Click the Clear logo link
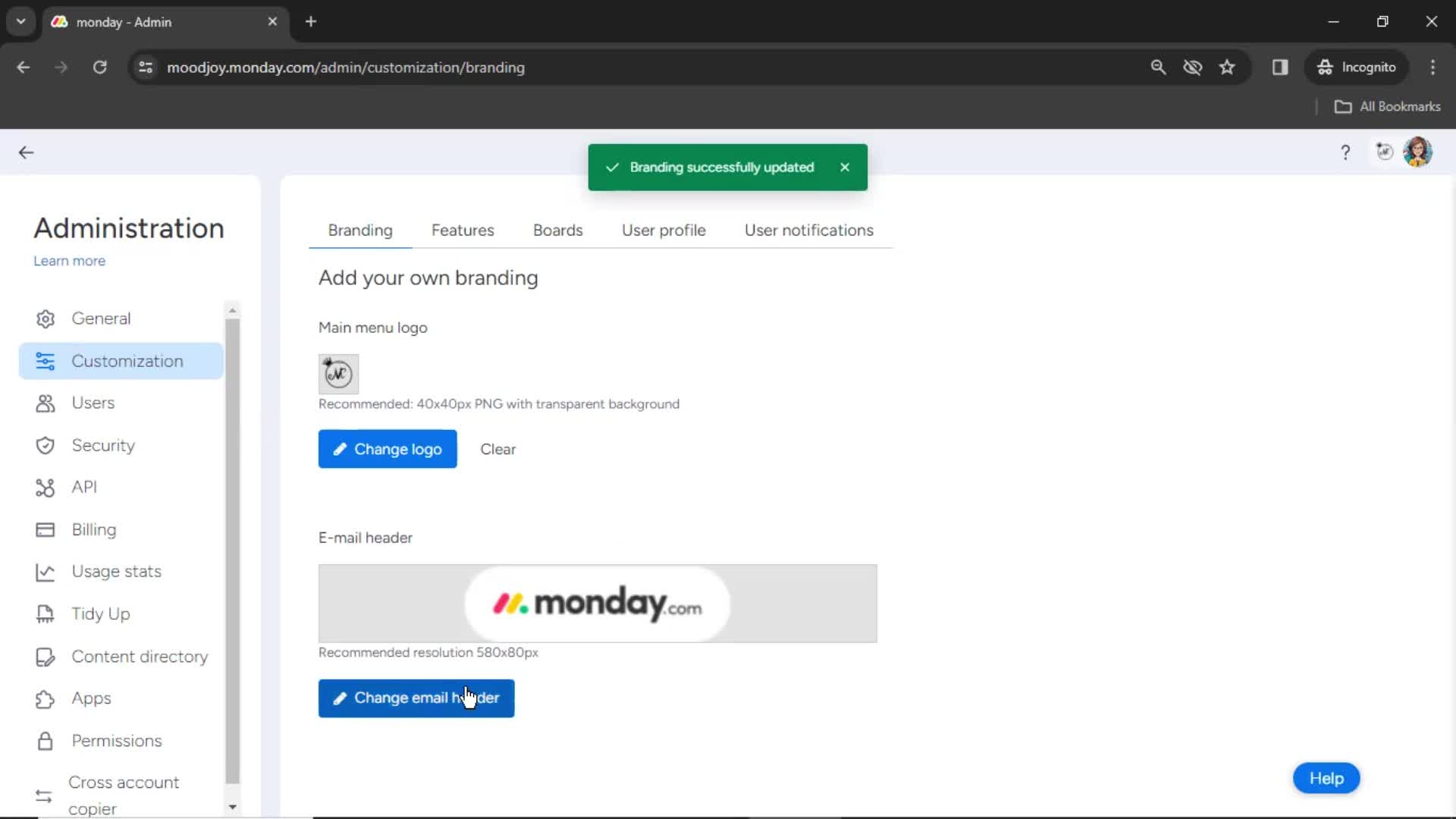 pos(498,449)
